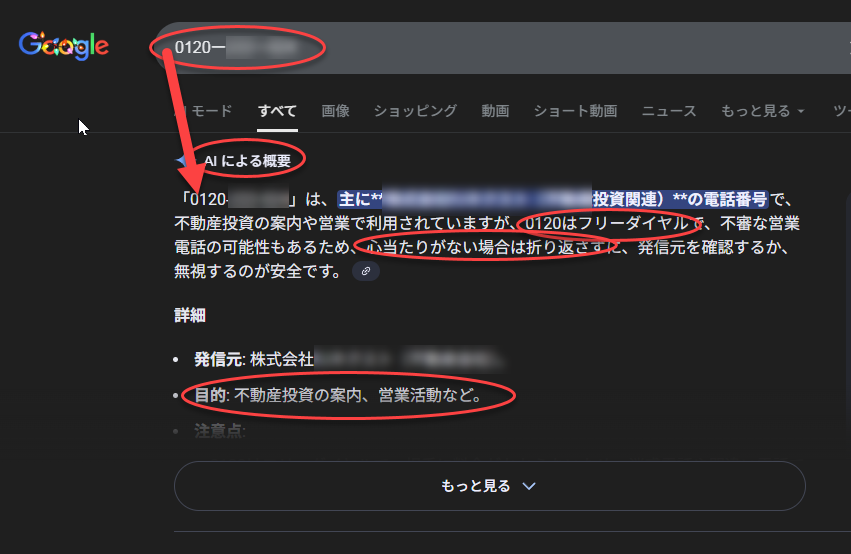
Task: Click the link chip icon after the summary
Action: (x=366, y=271)
